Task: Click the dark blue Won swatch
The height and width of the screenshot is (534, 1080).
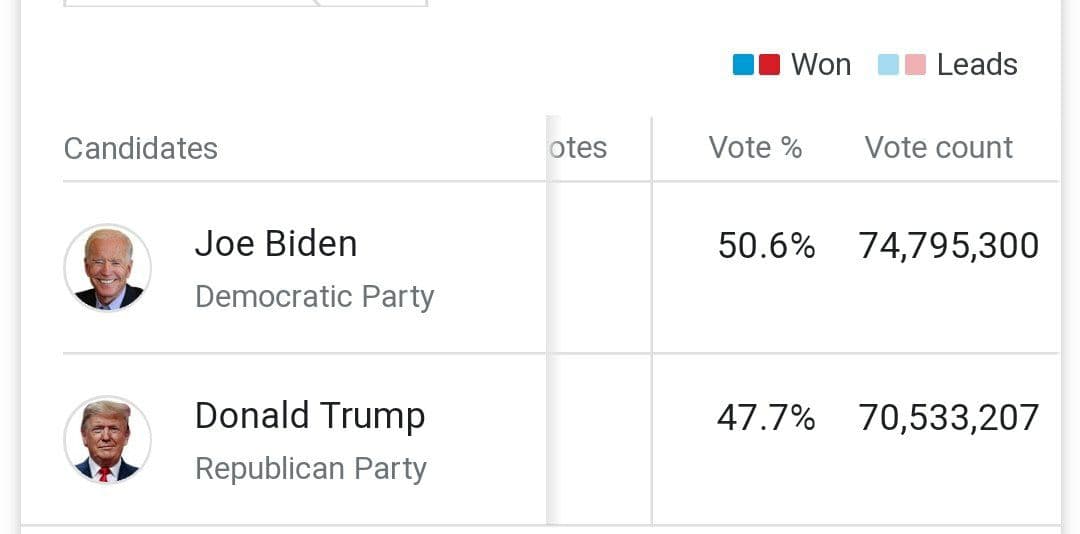Action: (x=743, y=65)
